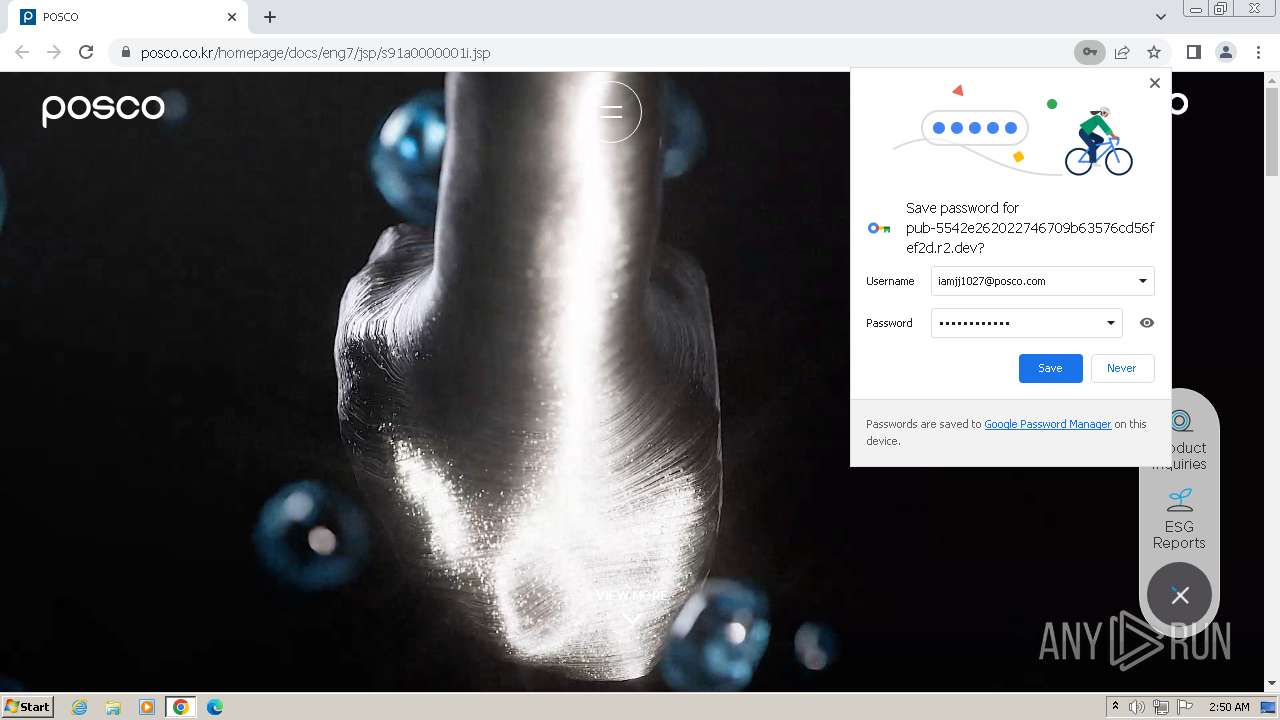1280x720 pixels.
Task: Go forward to the next page
Action: [x=54, y=52]
